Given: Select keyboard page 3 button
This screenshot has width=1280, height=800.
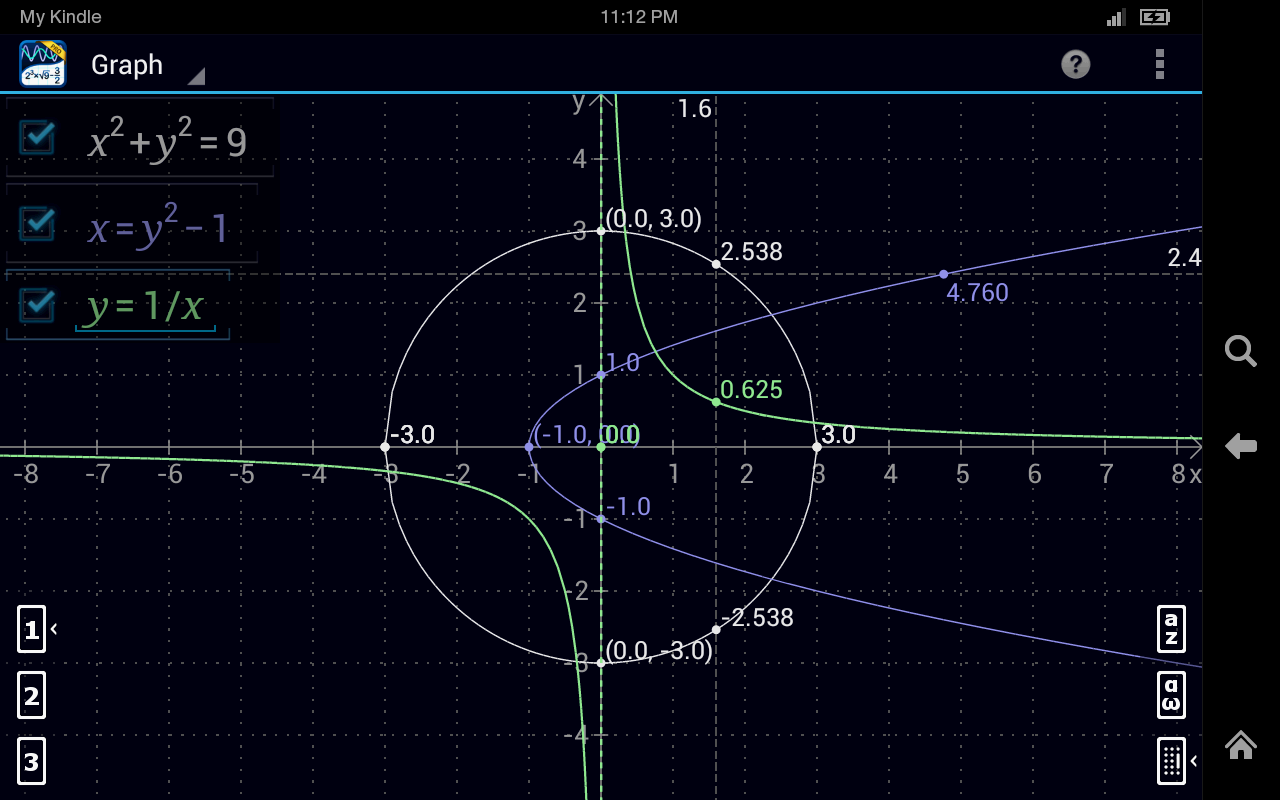Looking at the screenshot, I should [31, 761].
